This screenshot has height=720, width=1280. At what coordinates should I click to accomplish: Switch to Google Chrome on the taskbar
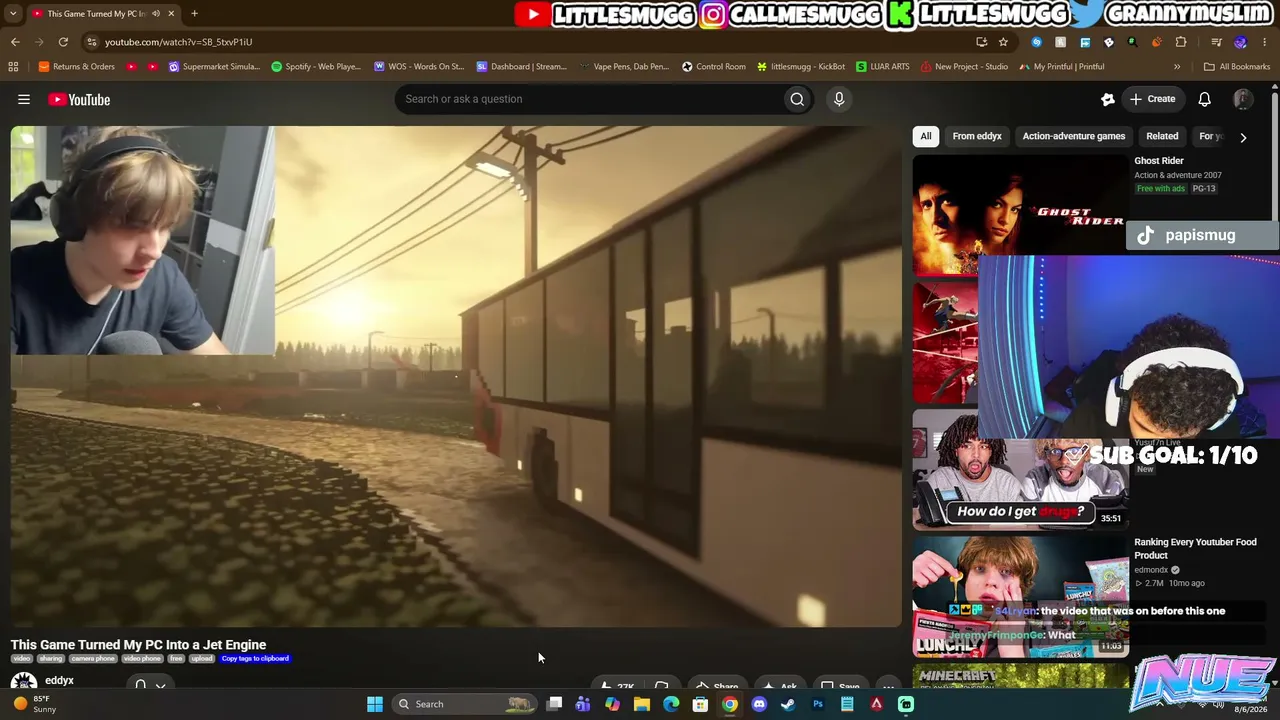pyautogui.click(x=730, y=704)
